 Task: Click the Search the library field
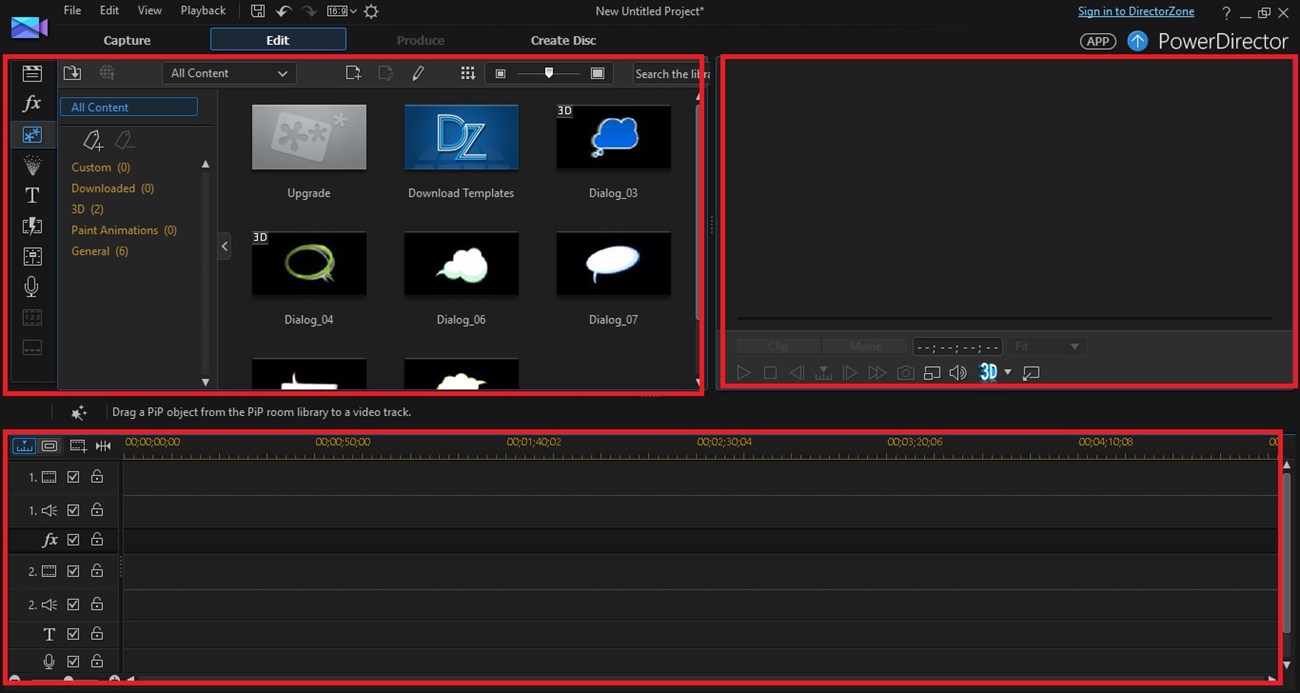pos(671,74)
